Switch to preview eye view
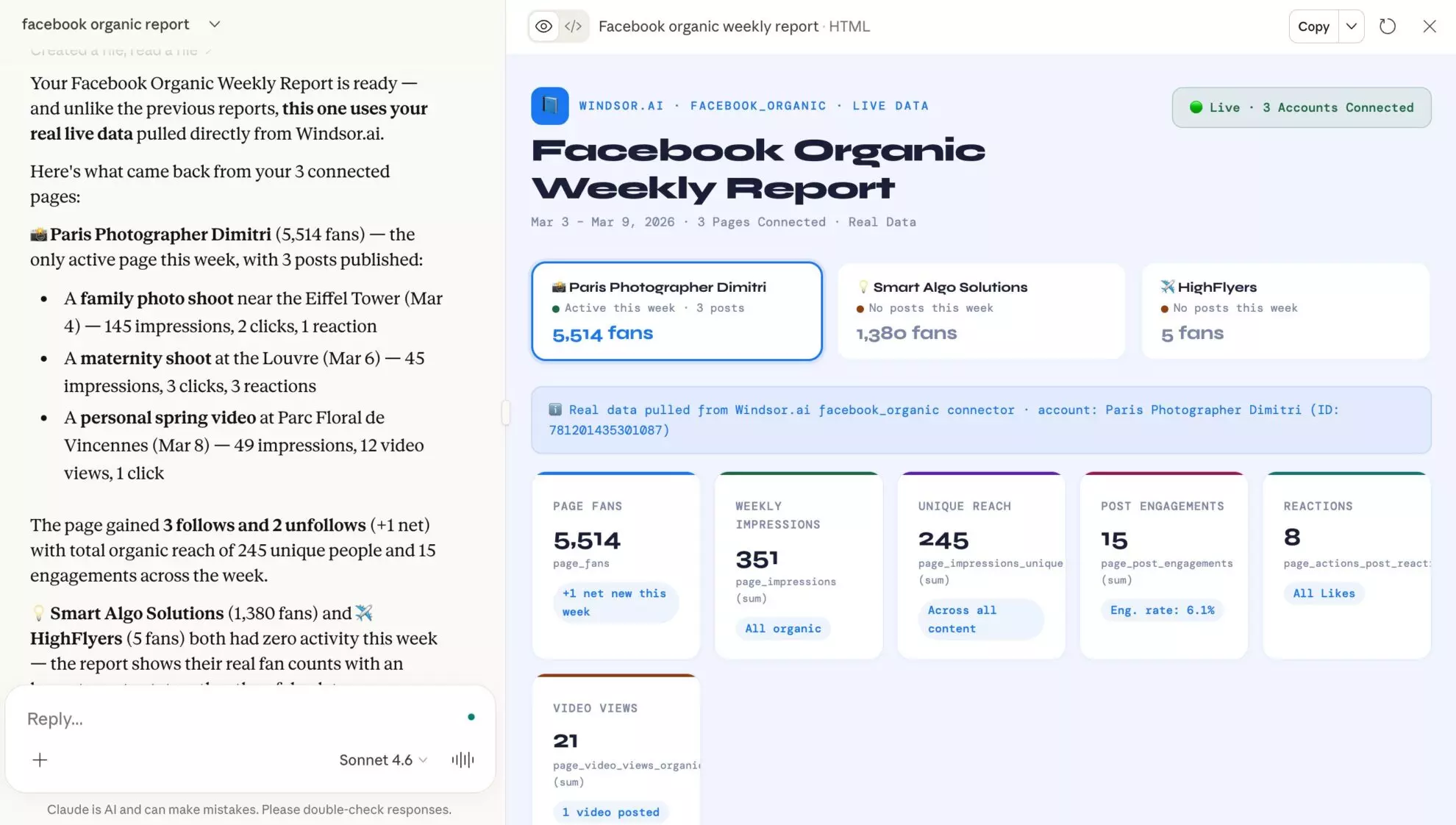The width and height of the screenshot is (1456, 825). (543, 26)
